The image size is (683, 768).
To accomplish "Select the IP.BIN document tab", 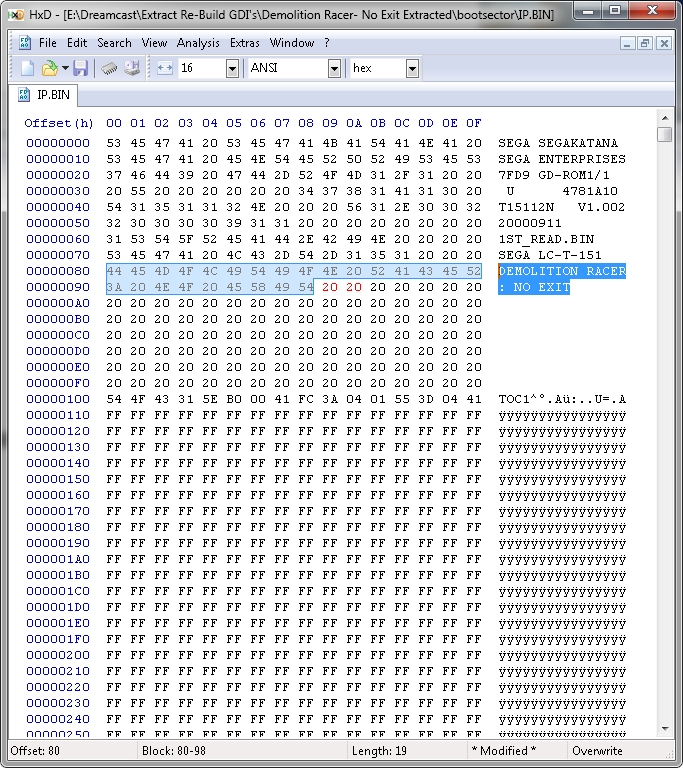I will (x=43, y=95).
